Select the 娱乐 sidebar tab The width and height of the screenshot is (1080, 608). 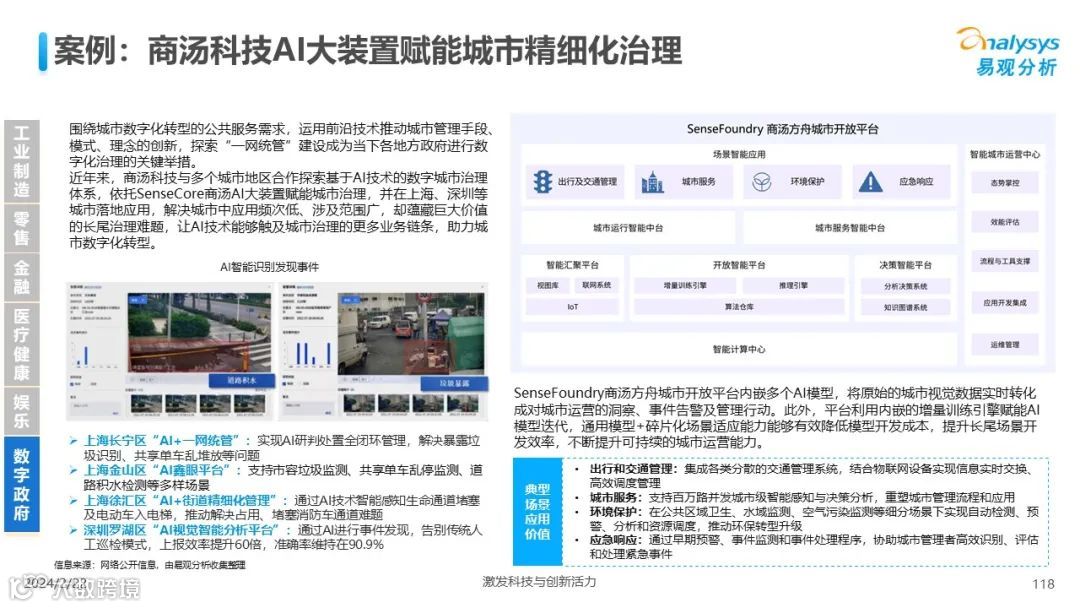[x=21, y=411]
